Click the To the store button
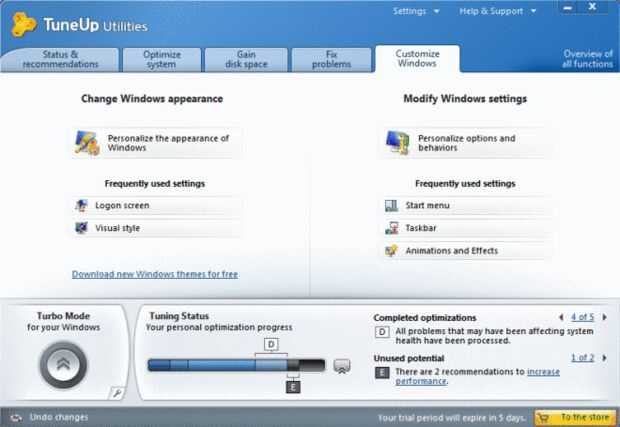The image size is (620, 427). tap(576, 418)
